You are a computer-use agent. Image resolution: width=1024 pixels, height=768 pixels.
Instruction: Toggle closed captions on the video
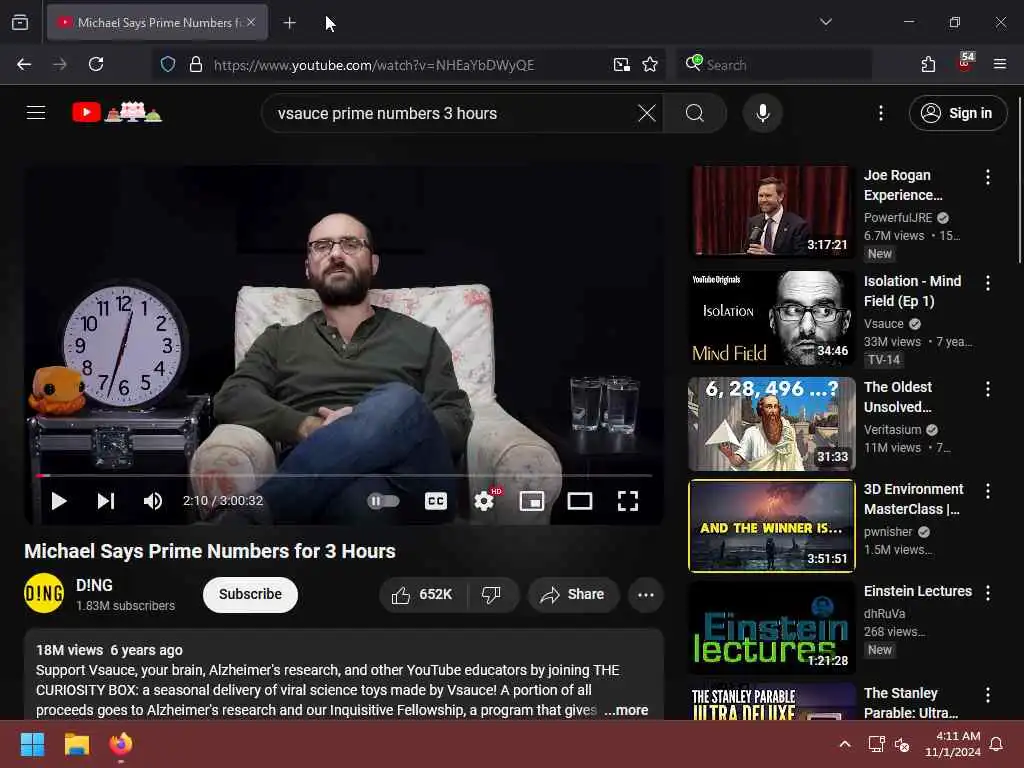436,501
